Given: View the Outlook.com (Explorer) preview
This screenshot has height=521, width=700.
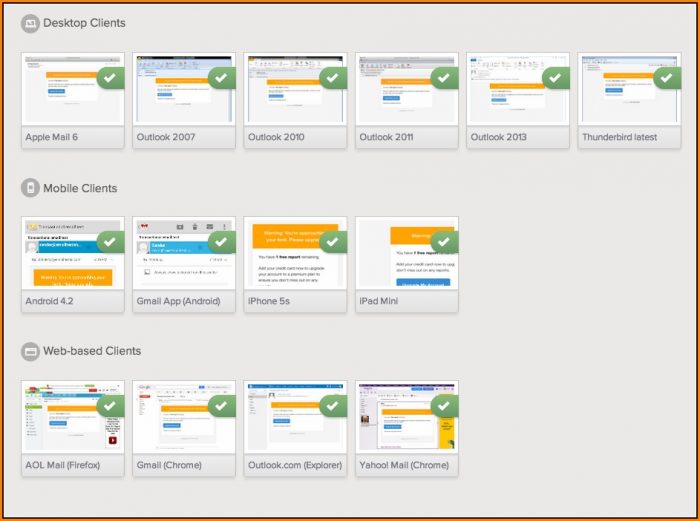Looking at the screenshot, I should (294, 418).
